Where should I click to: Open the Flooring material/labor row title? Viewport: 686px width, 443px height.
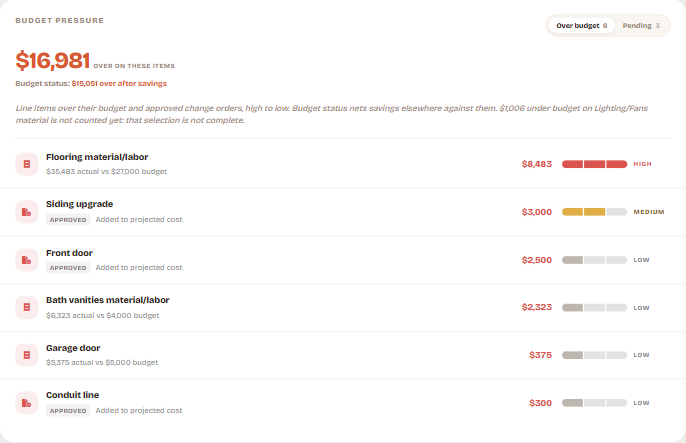pos(97,157)
